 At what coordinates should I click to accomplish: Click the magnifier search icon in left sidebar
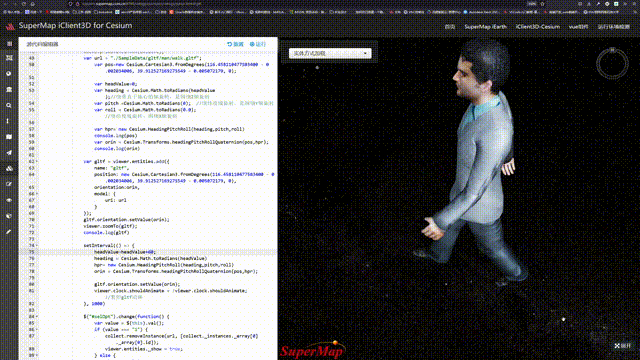9,105
